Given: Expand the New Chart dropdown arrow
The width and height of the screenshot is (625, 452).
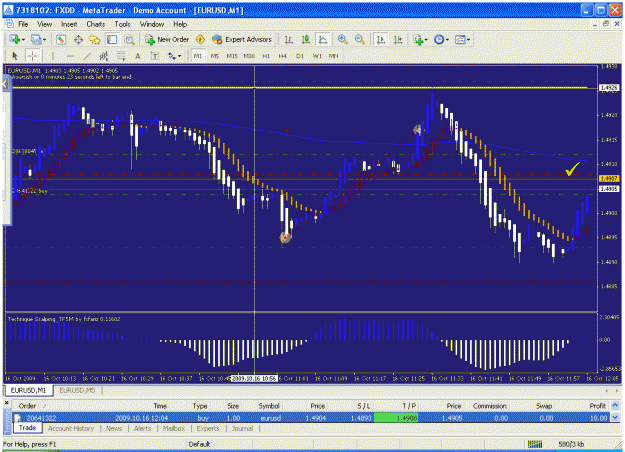Looking at the screenshot, I should click(23, 40).
